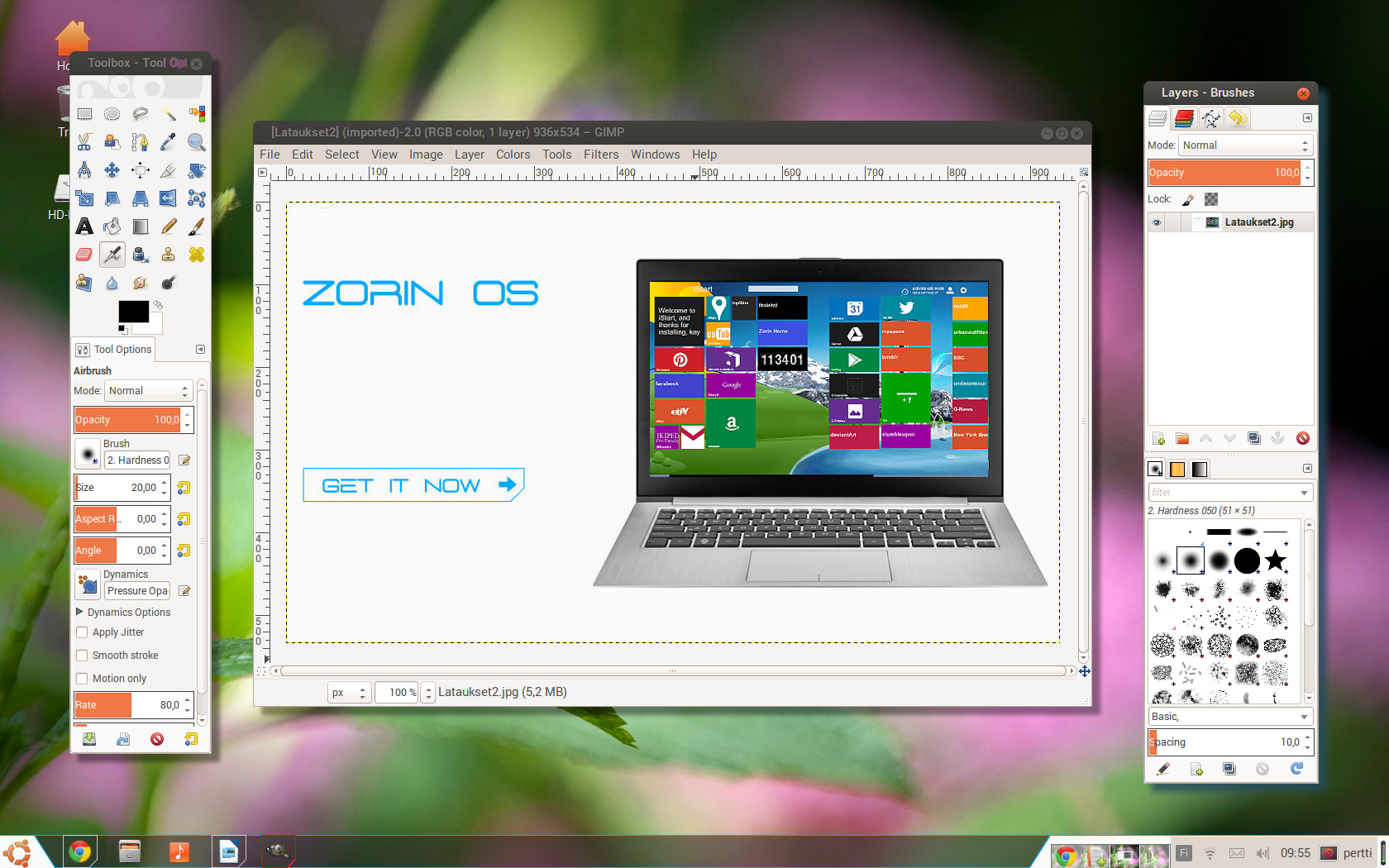Open Chrome from the taskbar

click(x=80, y=851)
